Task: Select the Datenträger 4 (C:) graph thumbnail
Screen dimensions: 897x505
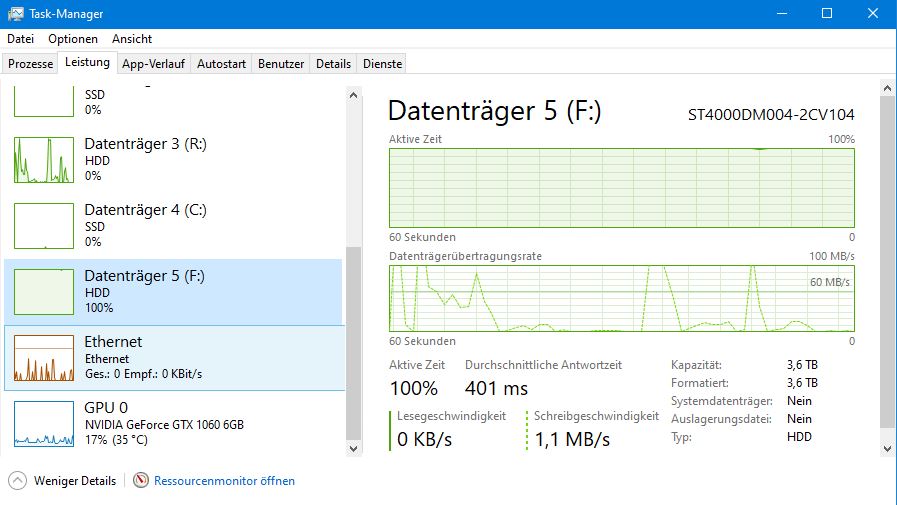Action: (44, 226)
